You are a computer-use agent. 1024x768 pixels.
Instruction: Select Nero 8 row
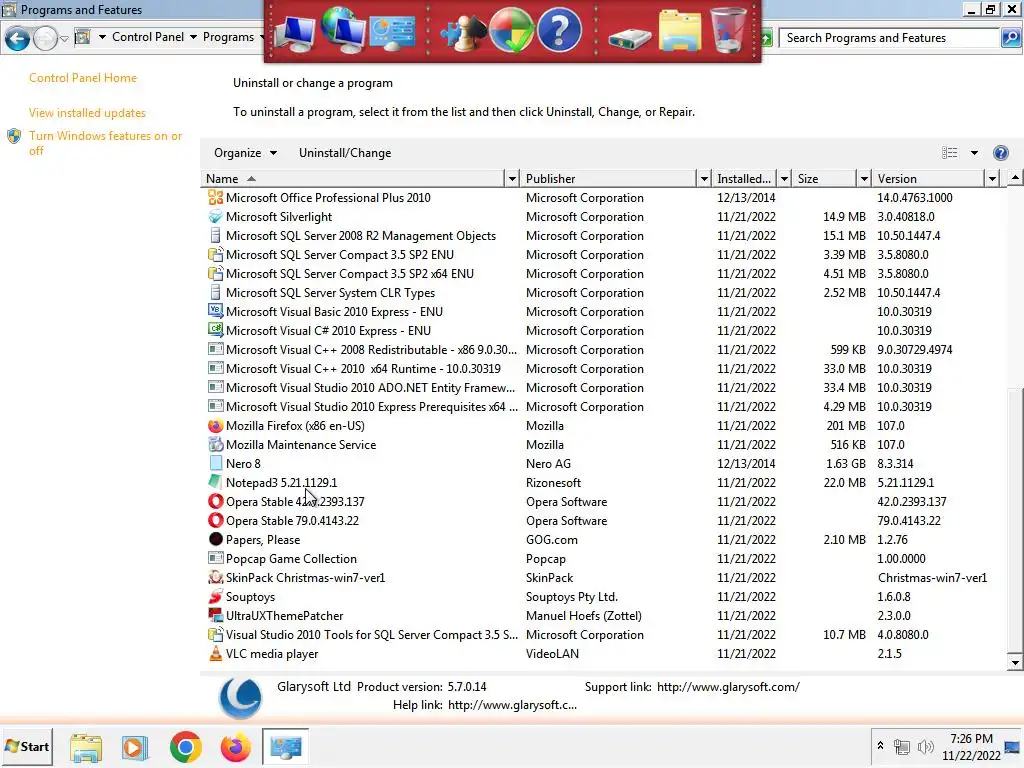point(601,464)
